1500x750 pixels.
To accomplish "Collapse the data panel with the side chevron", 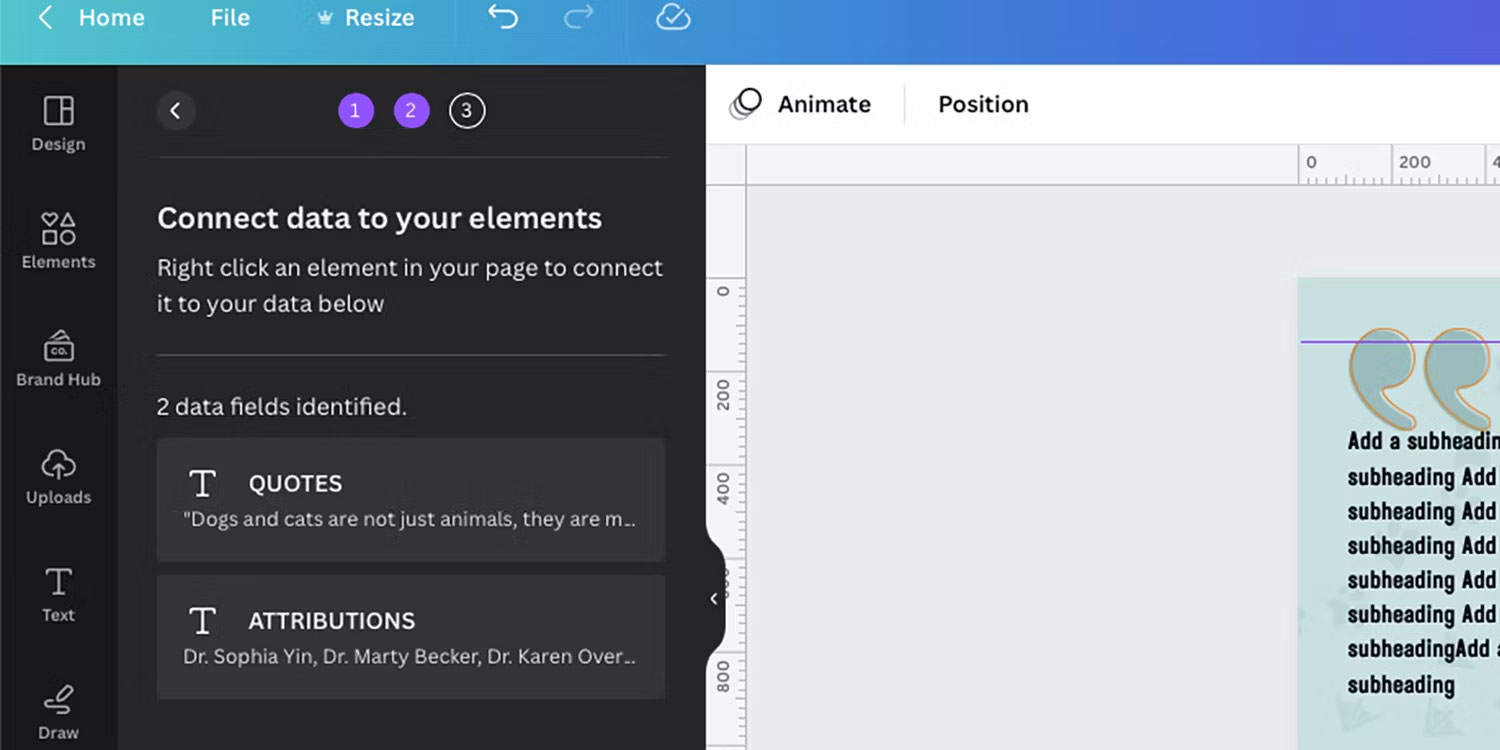I will pos(713,598).
